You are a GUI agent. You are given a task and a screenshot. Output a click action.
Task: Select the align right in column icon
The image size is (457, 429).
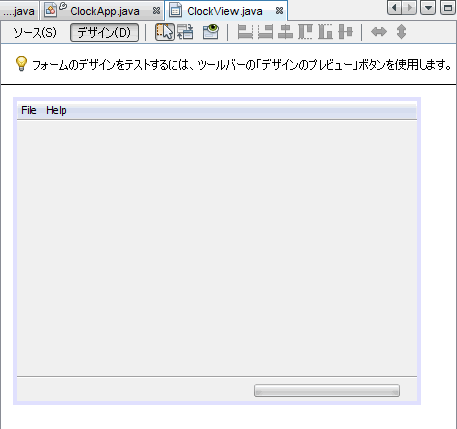pyautogui.click(x=265, y=32)
